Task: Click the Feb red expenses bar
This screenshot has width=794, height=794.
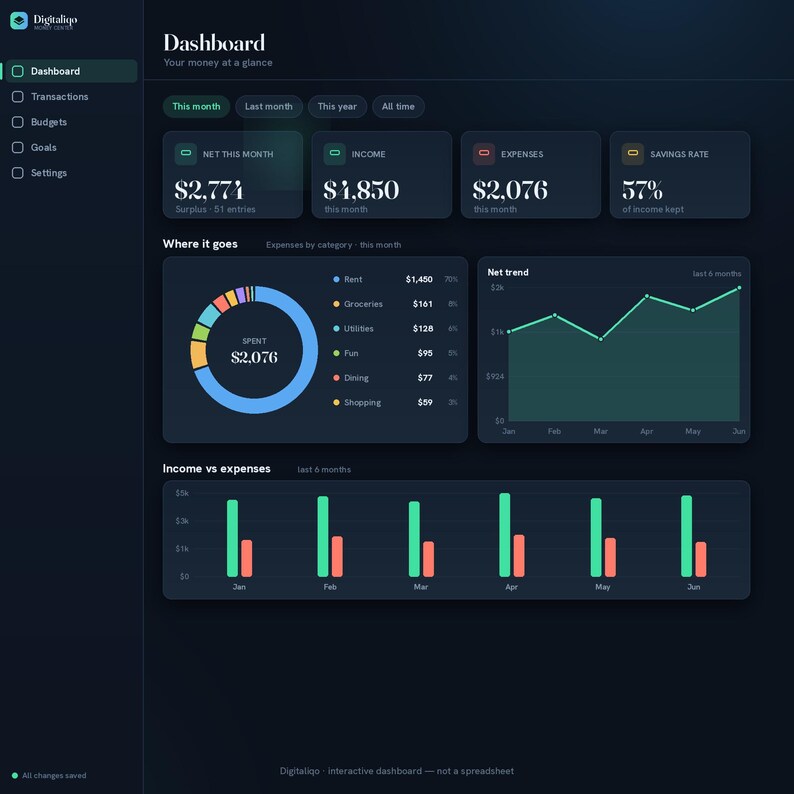Action: tap(337, 557)
